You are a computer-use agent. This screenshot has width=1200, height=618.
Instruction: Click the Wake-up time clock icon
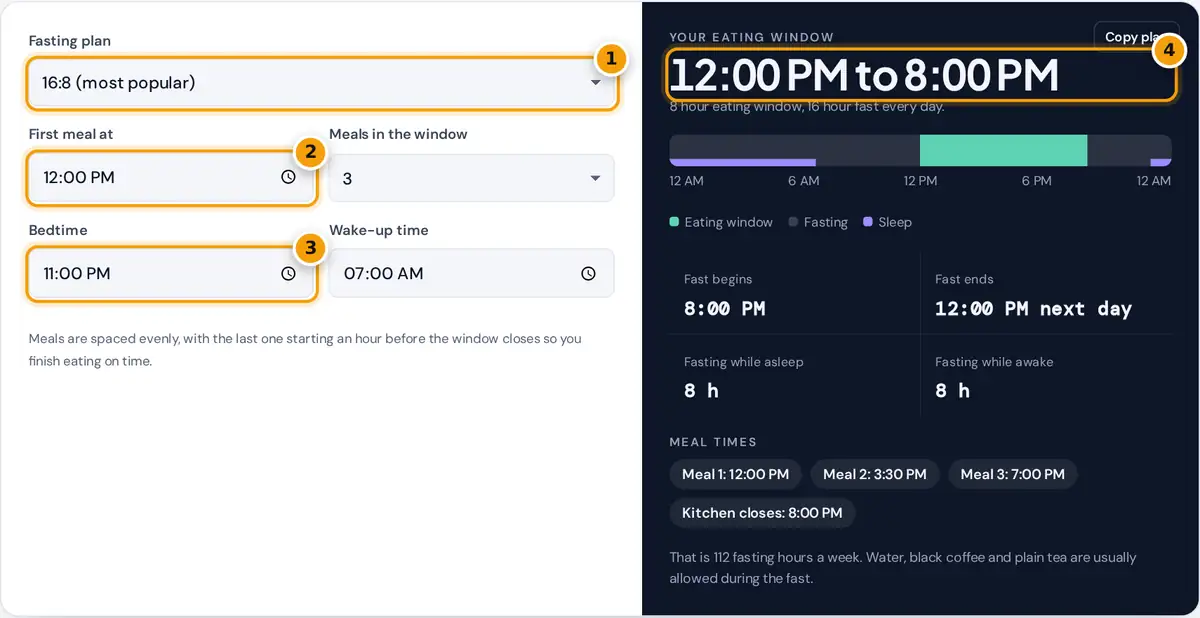point(588,273)
